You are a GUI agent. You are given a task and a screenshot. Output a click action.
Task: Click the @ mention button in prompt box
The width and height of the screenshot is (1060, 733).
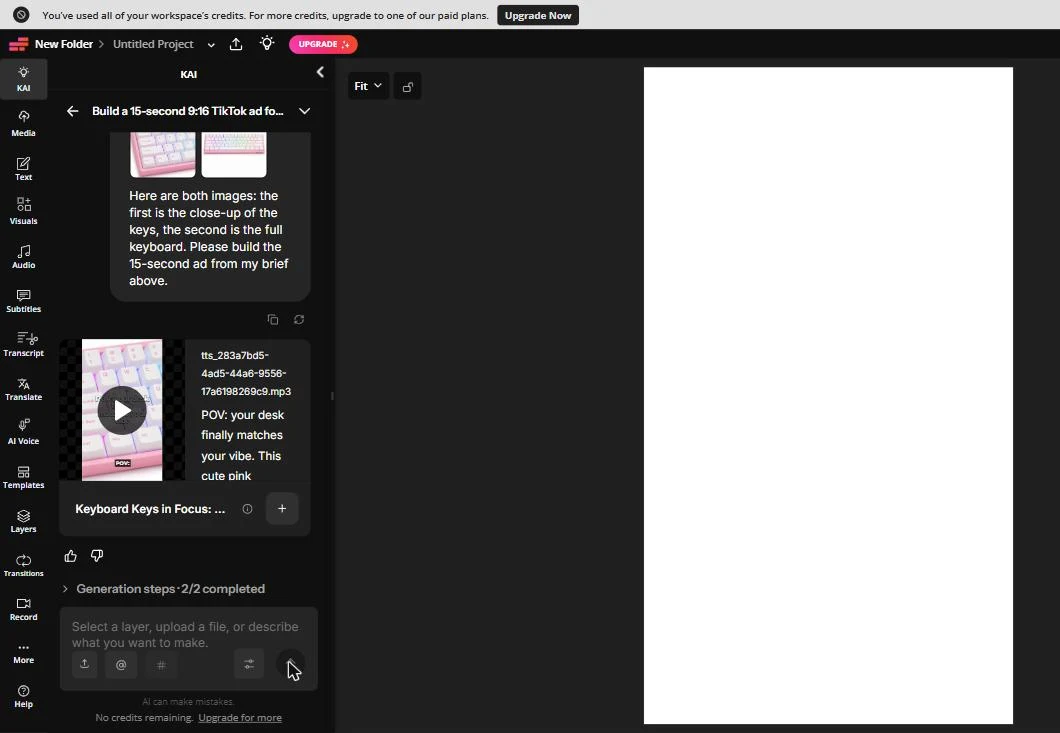point(121,664)
